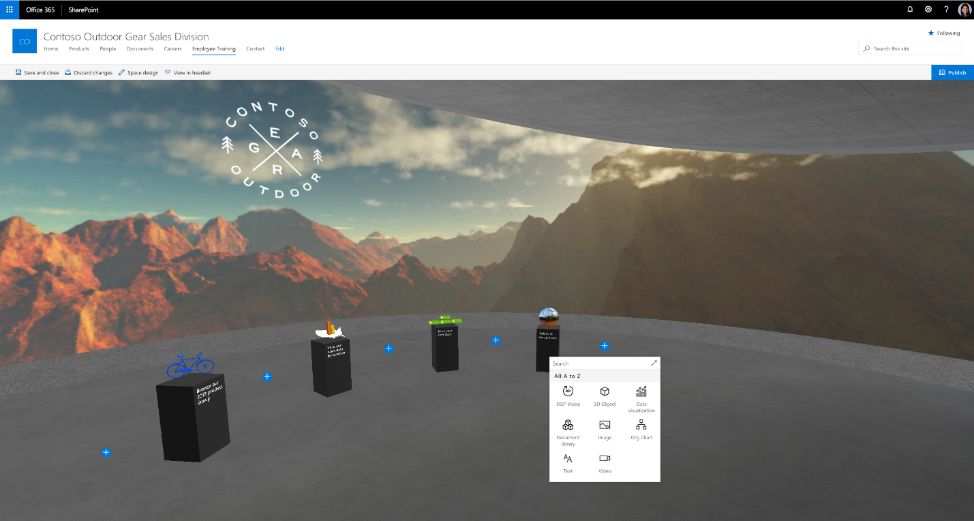Viewport: 974px width, 521px height.
Task: Open the settings gear in the top bar
Action: [x=928, y=9]
